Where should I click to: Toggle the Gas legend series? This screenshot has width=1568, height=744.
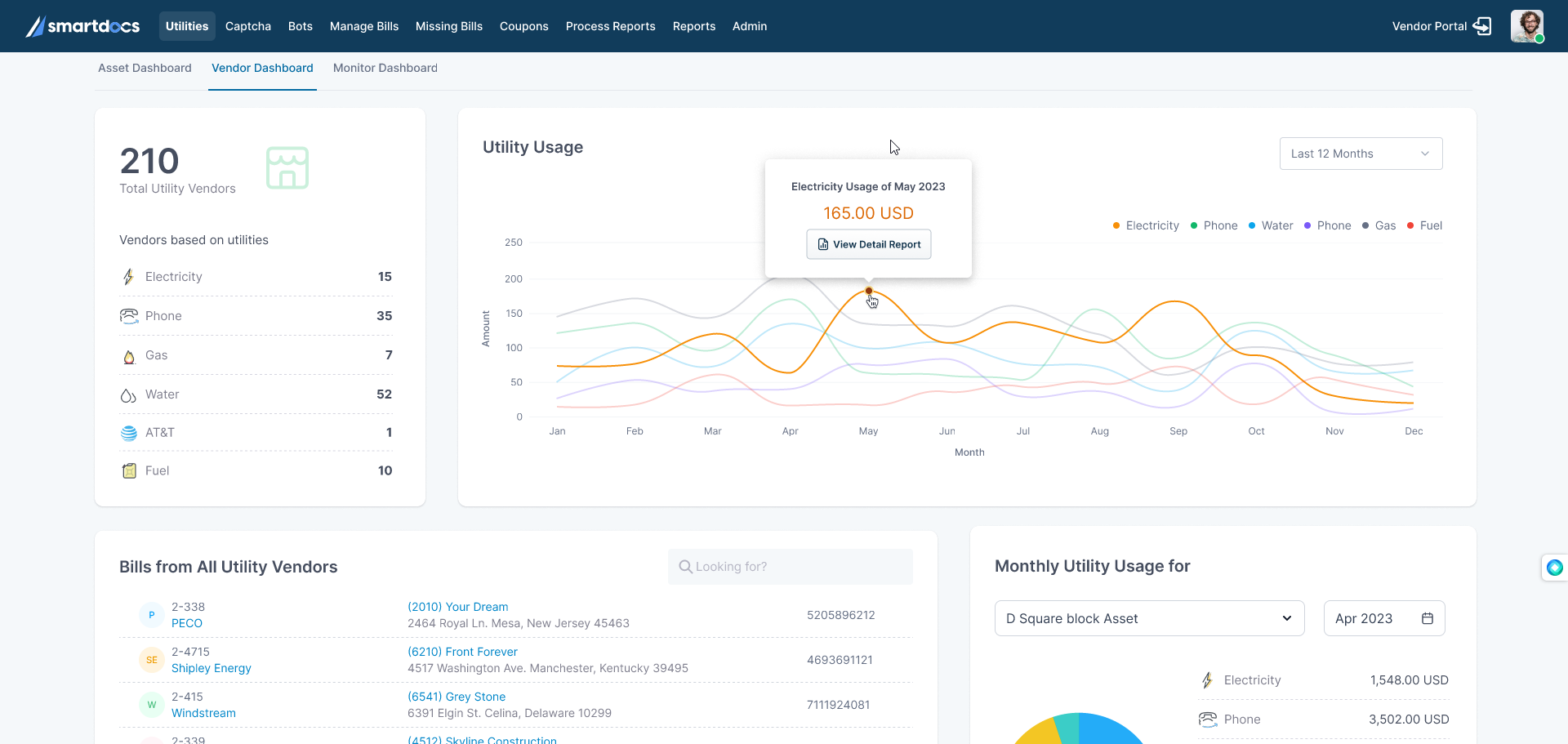tap(1379, 225)
